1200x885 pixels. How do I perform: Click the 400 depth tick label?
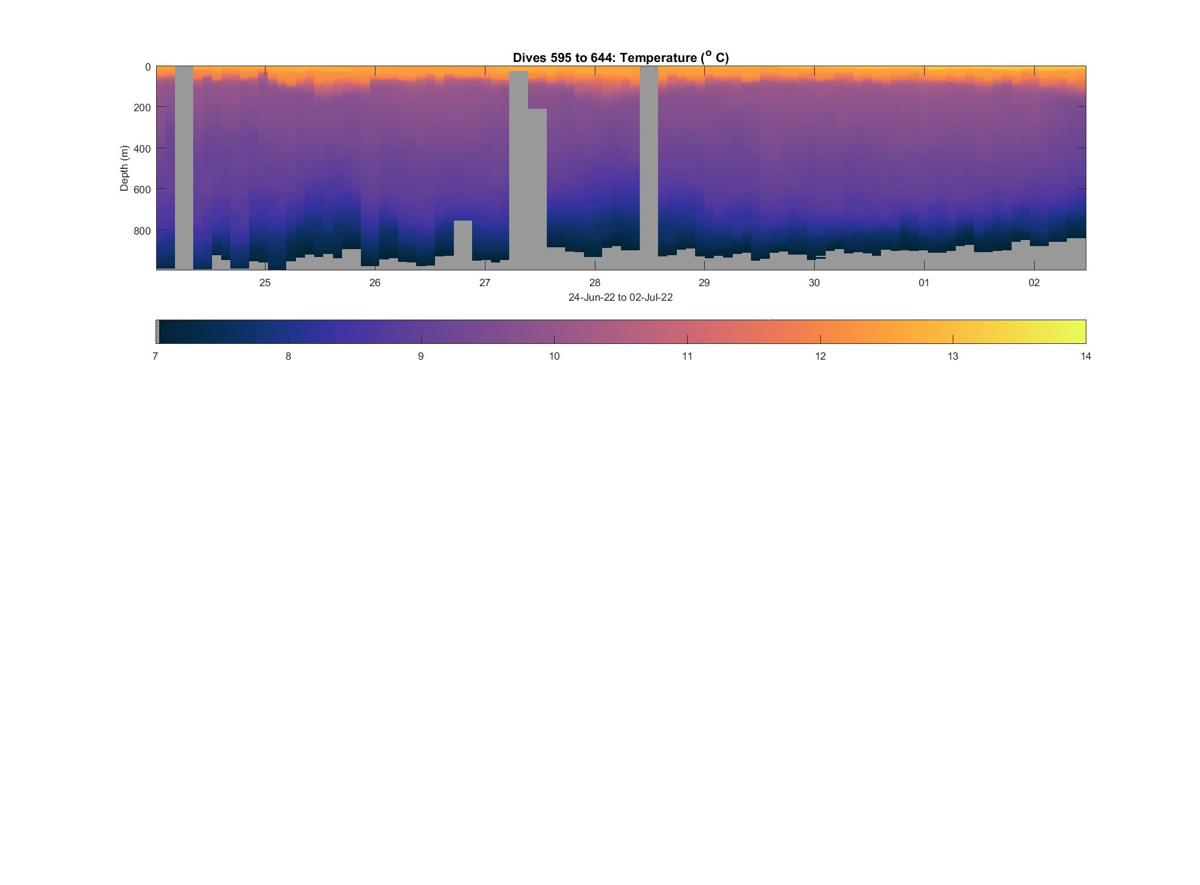click(142, 149)
